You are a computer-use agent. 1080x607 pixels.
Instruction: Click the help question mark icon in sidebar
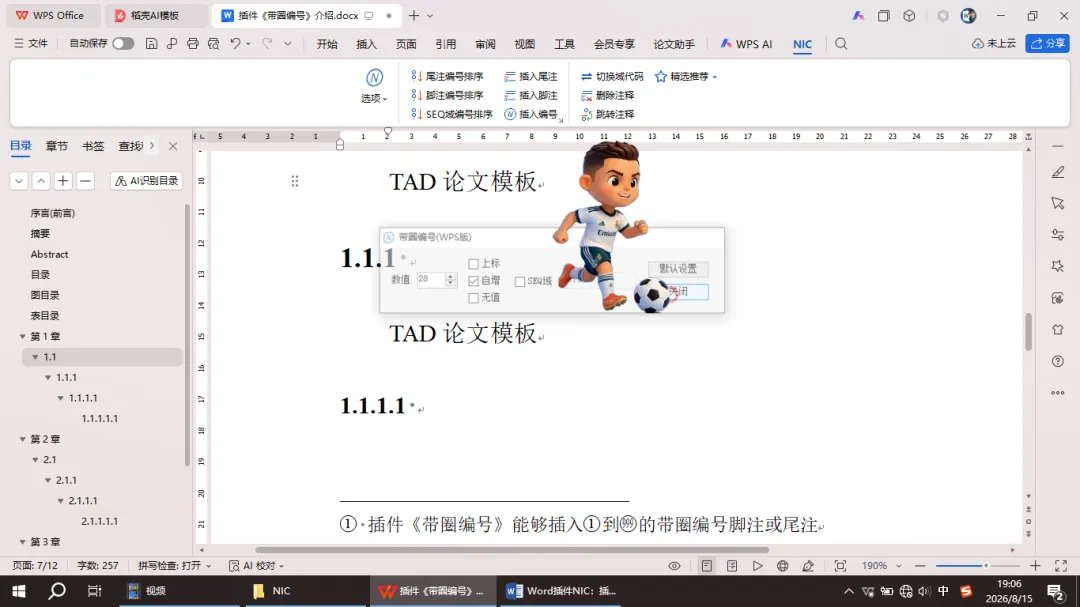[1058, 361]
